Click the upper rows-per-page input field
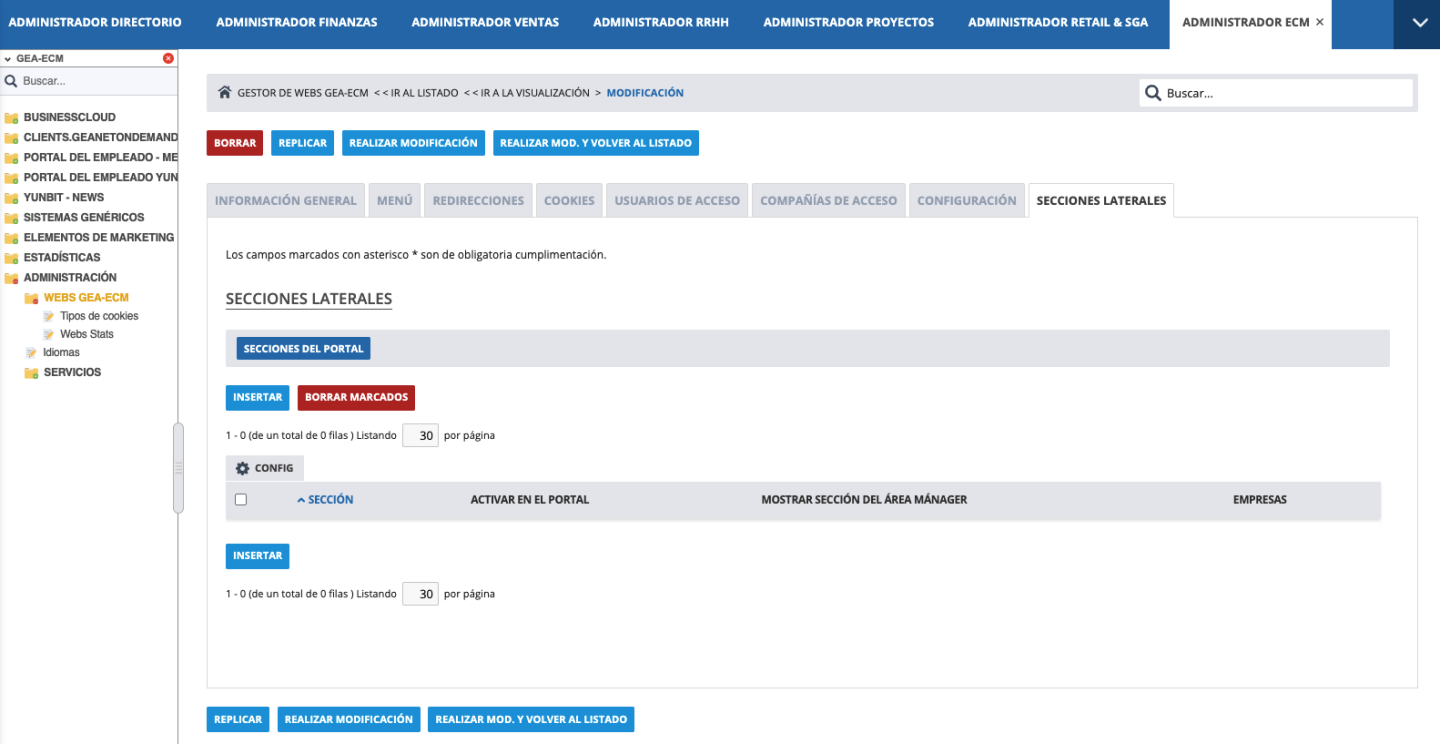The height and width of the screenshot is (744, 1440). coord(420,436)
